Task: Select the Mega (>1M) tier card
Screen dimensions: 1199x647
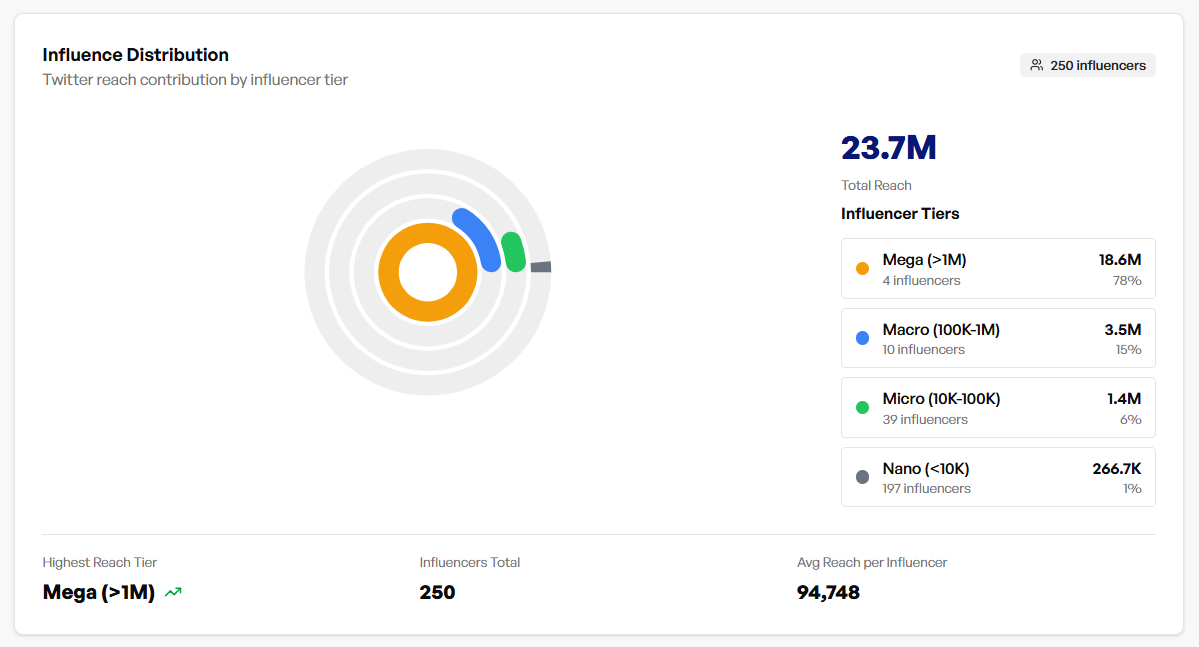Action: tap(997, 268)
